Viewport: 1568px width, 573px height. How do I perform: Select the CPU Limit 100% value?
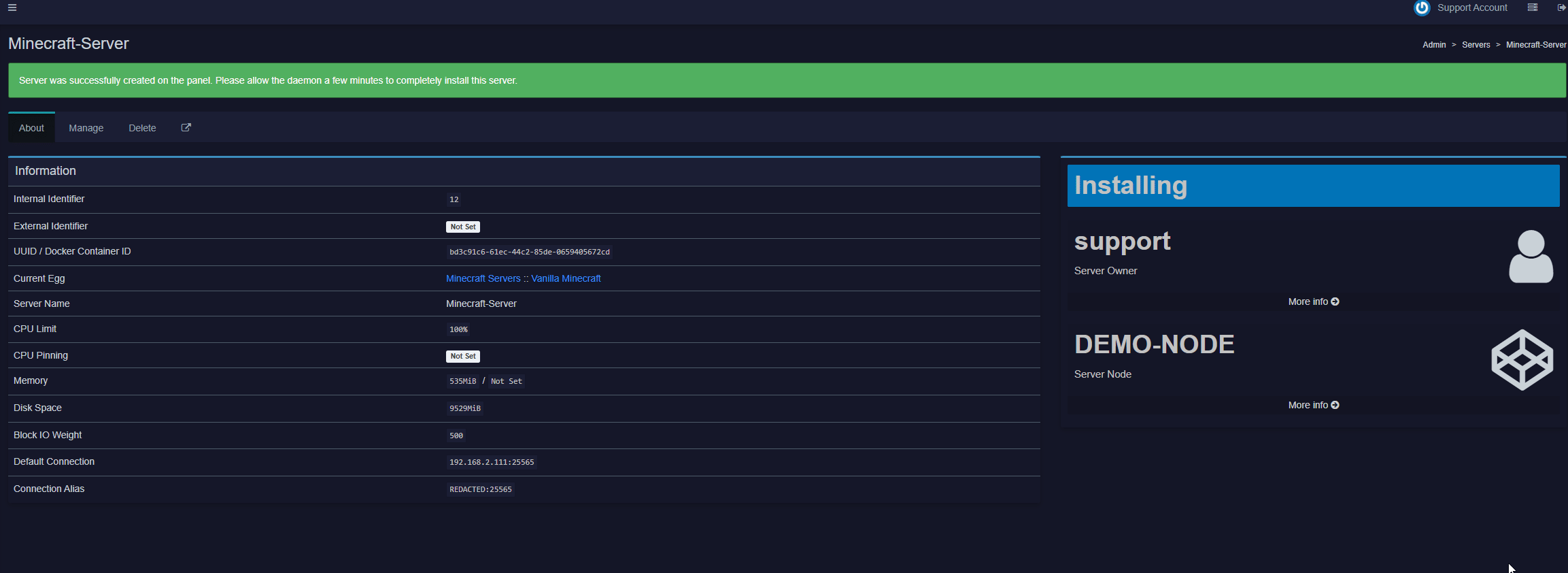458,329
